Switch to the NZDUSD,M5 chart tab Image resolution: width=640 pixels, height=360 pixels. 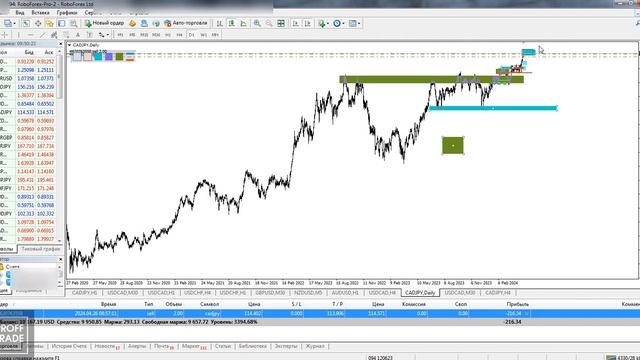click(x=308, y=293)
